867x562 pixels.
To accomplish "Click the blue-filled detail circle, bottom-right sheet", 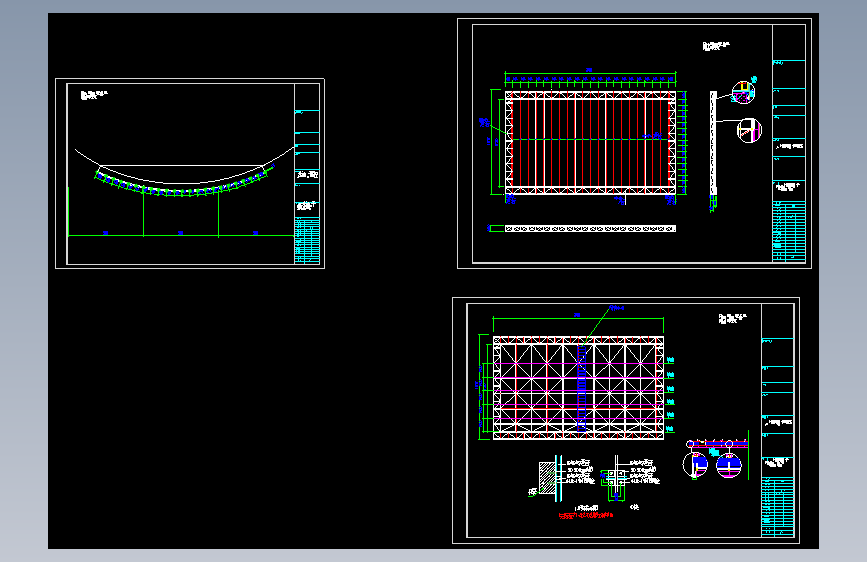I will coord(729,465).
